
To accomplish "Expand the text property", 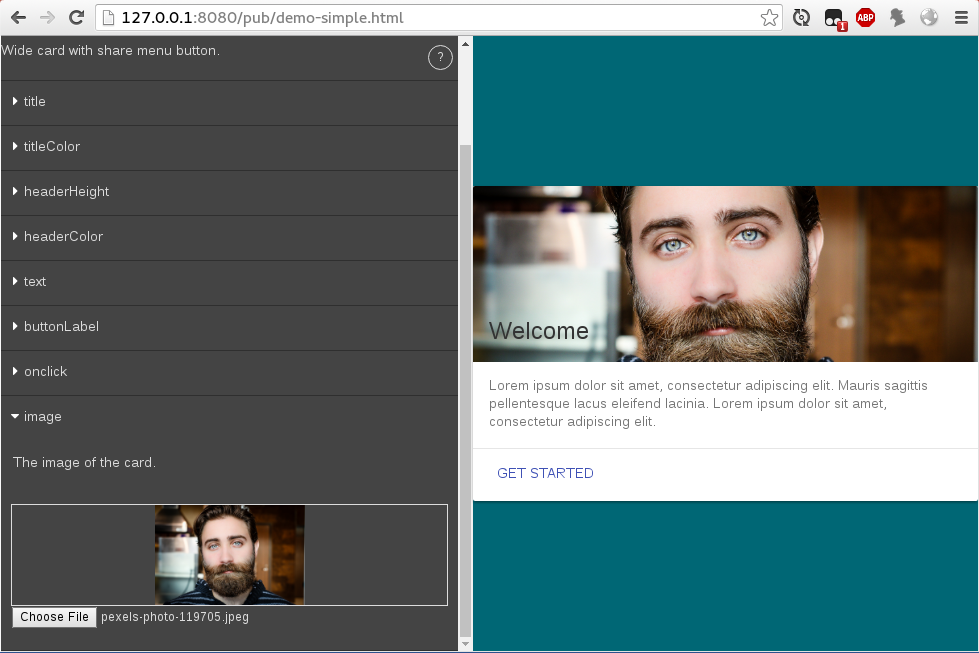I will 229,282.
